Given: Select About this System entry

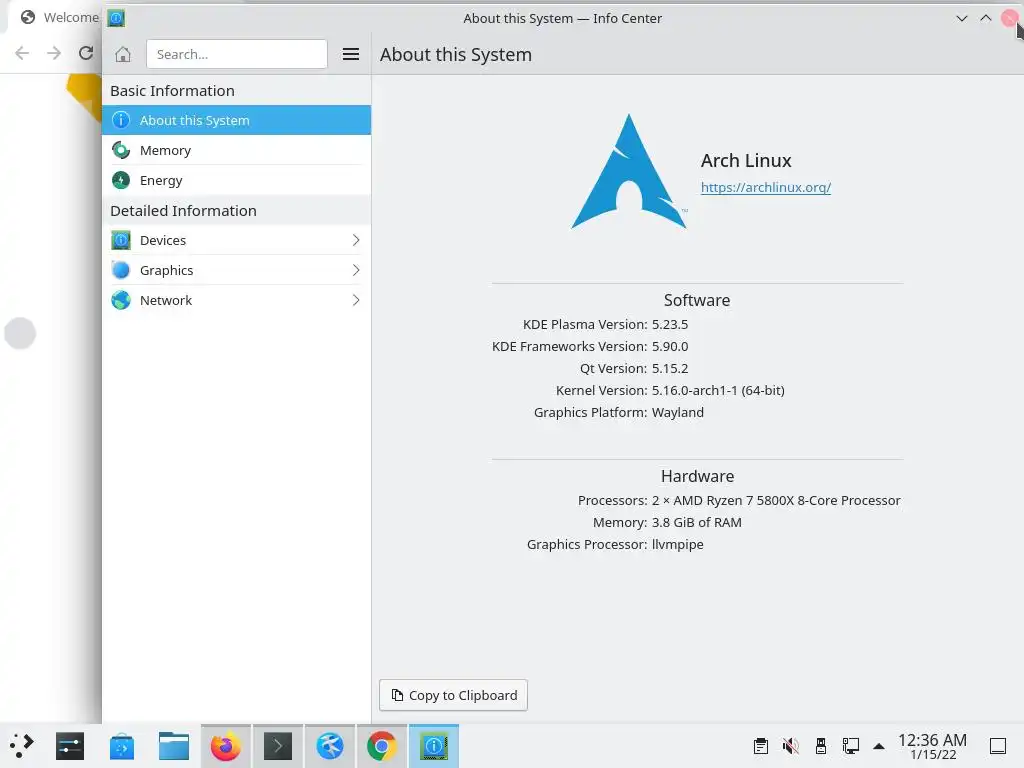Looking at the screenshot, I should pyautogui.click(x=236, y=120).
